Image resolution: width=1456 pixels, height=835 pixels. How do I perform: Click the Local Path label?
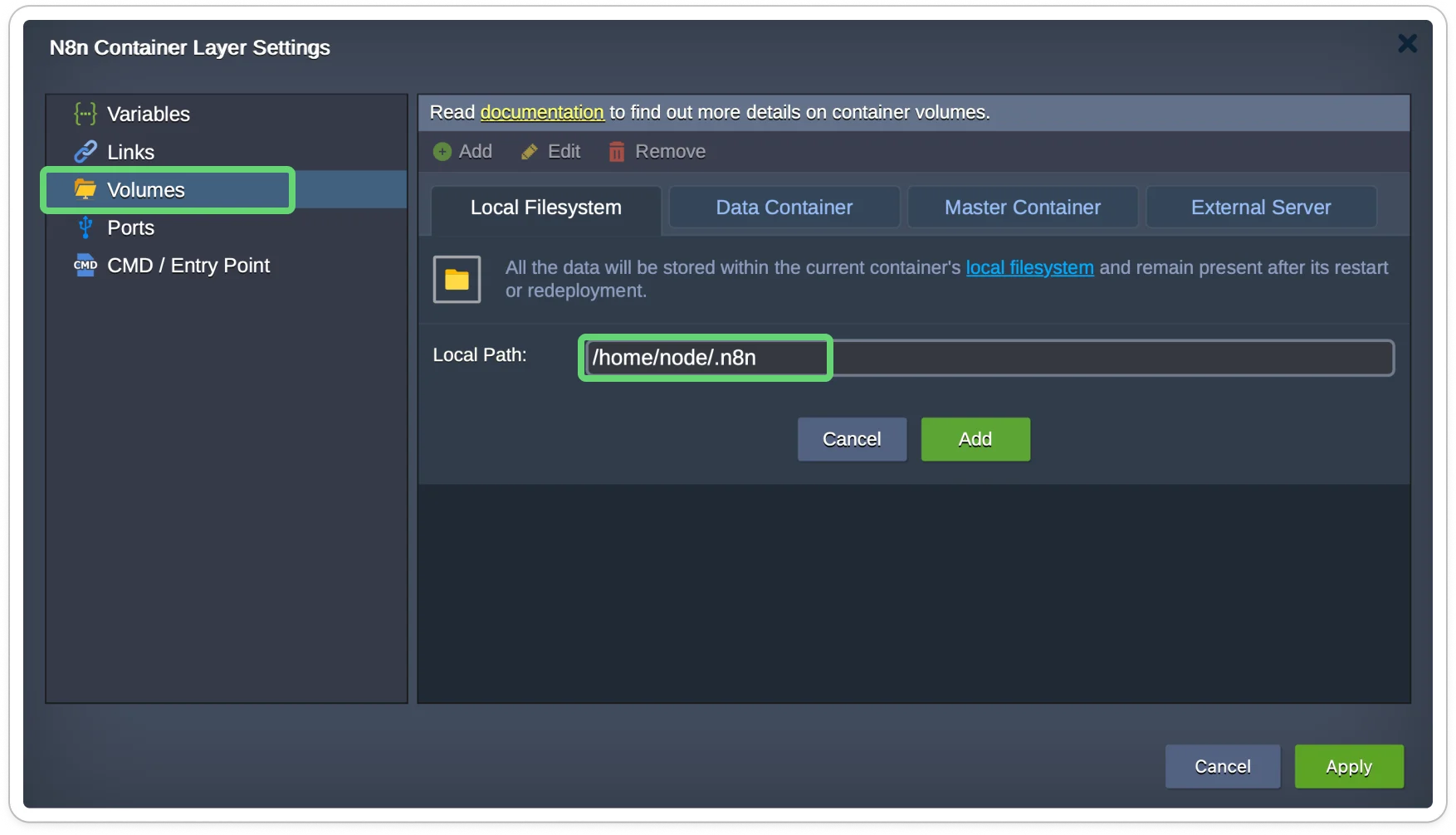480,355
